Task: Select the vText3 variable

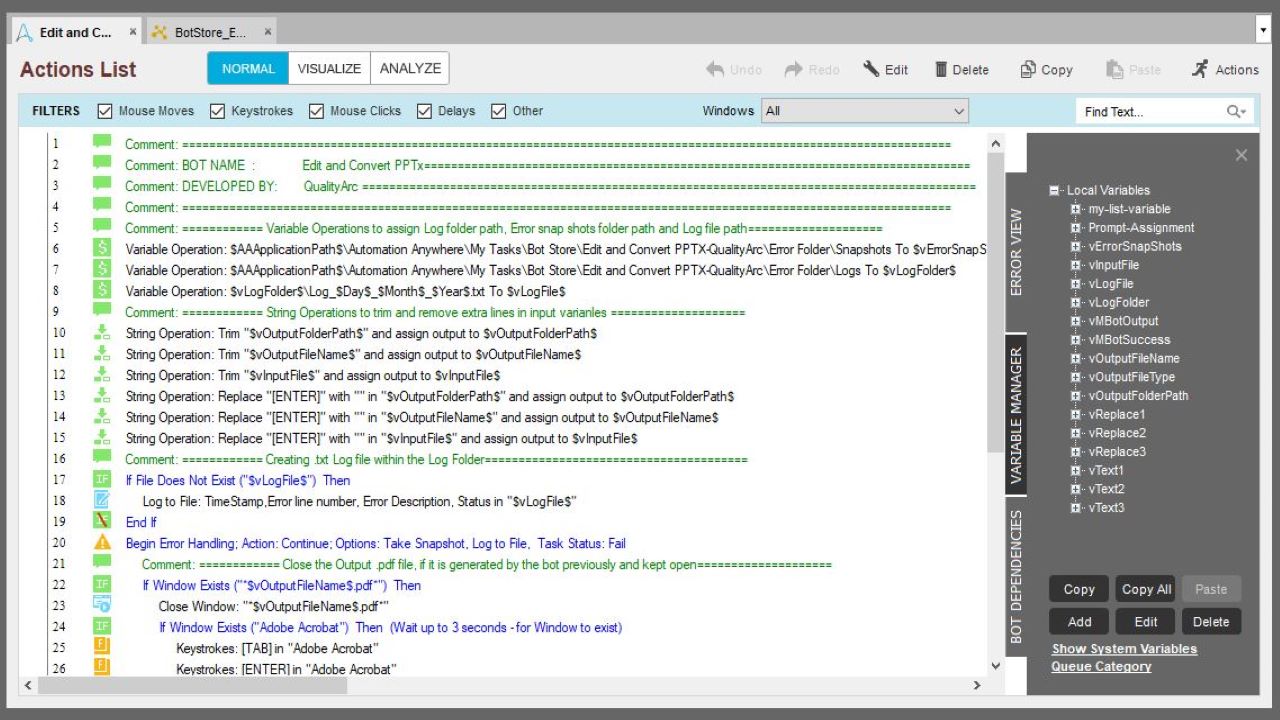Action: tap(1106, 508)
